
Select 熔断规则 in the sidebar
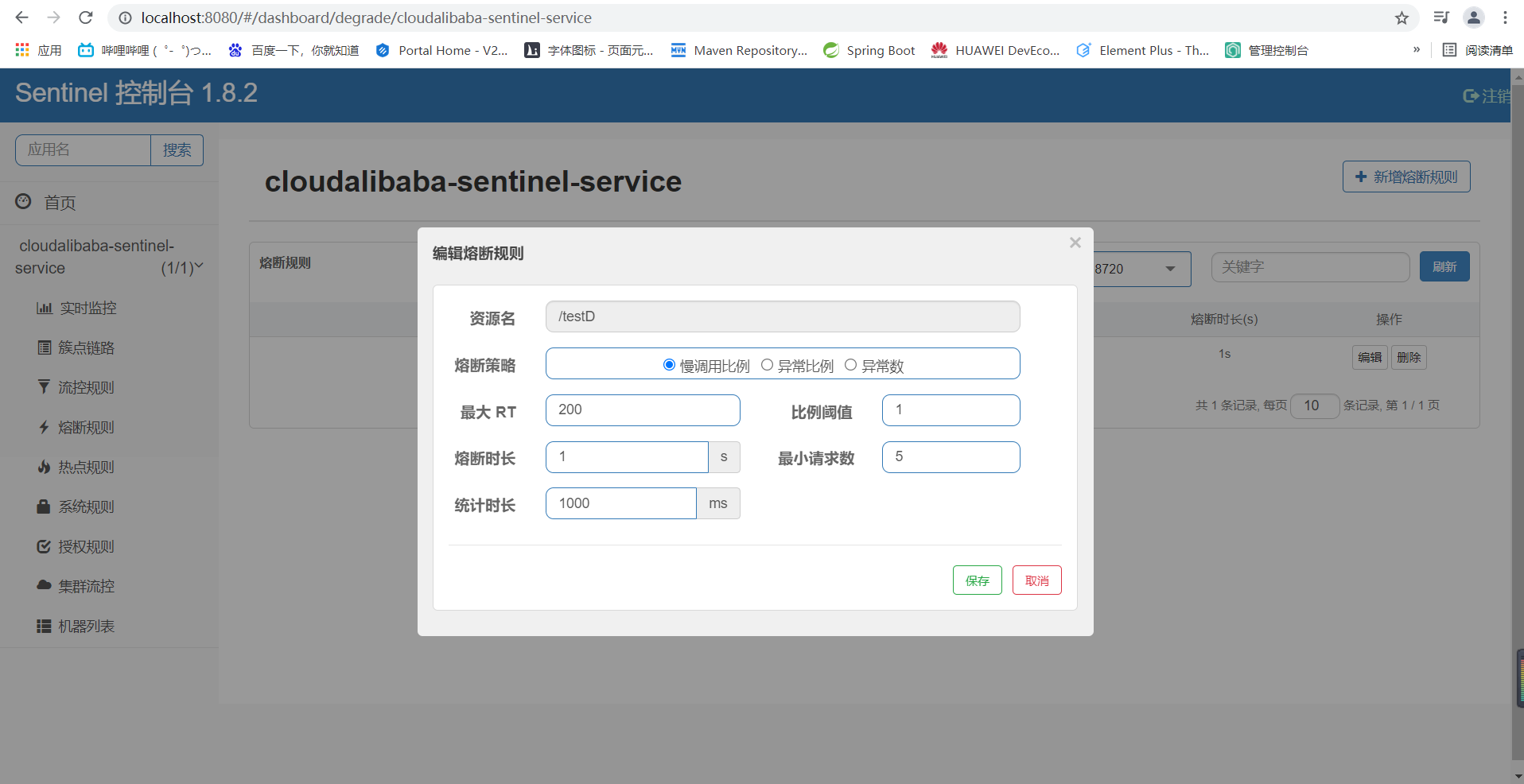(x=86, y=427)
